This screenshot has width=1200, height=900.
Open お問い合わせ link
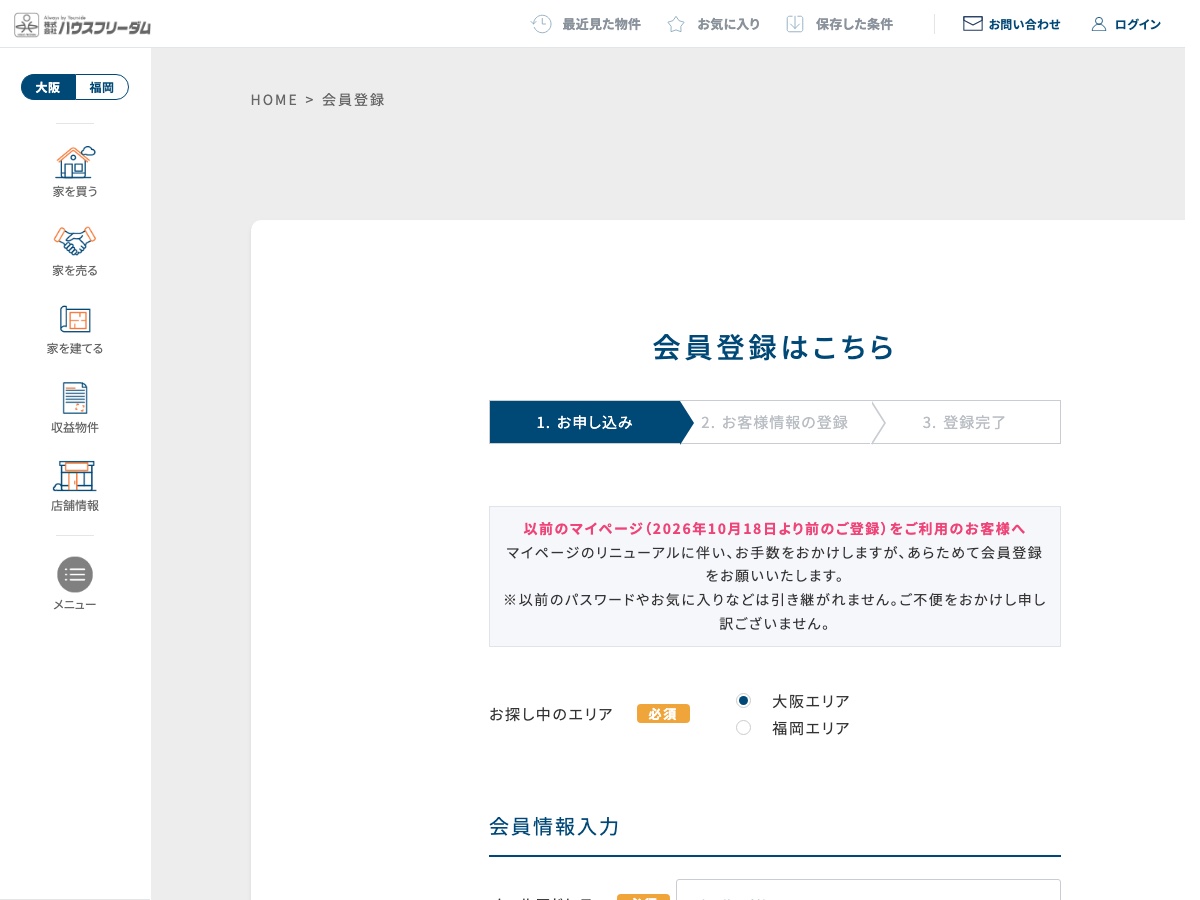[x=1024, y=24]
